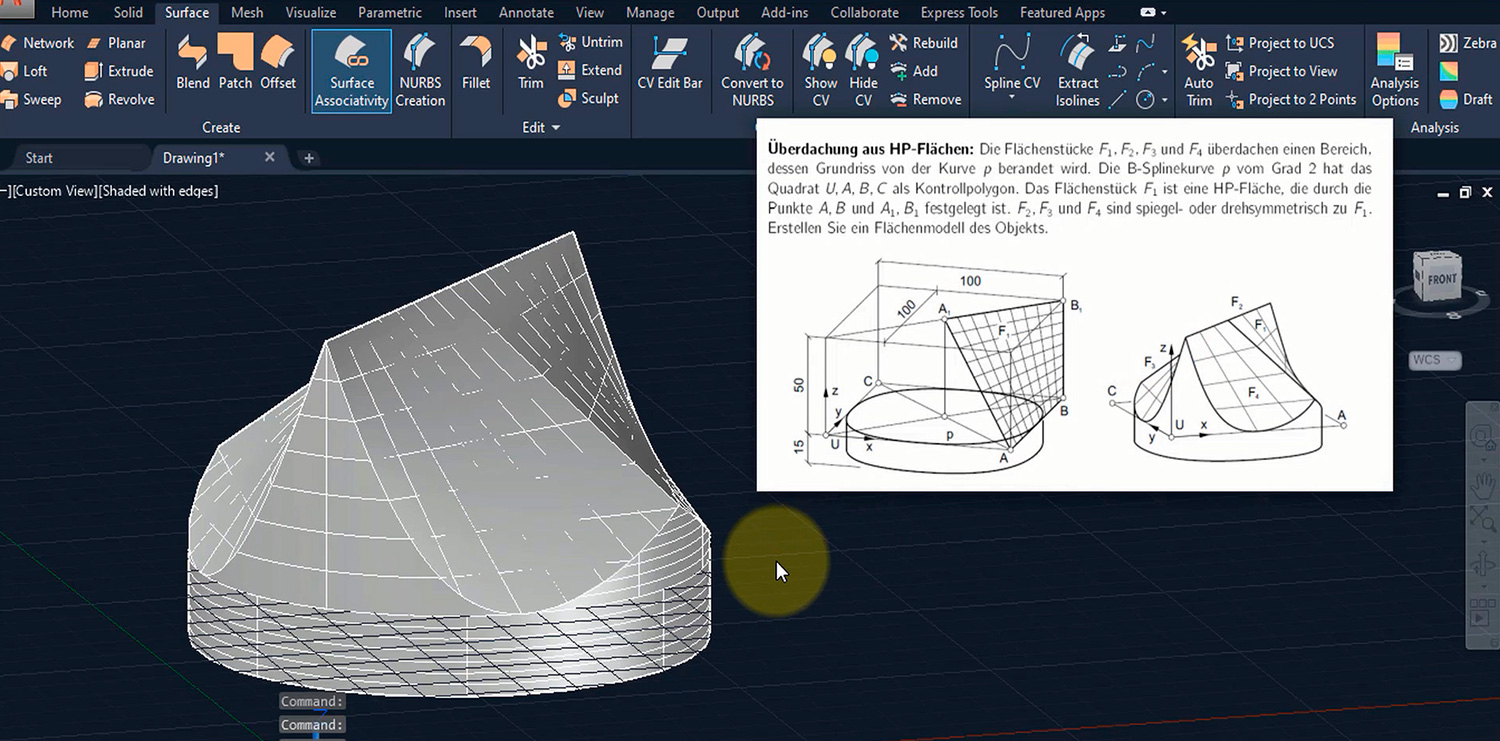Open the Featured Apps ribbon tab
The height and width of the screenshot is (741, 1500).
tap(1063, 13)
